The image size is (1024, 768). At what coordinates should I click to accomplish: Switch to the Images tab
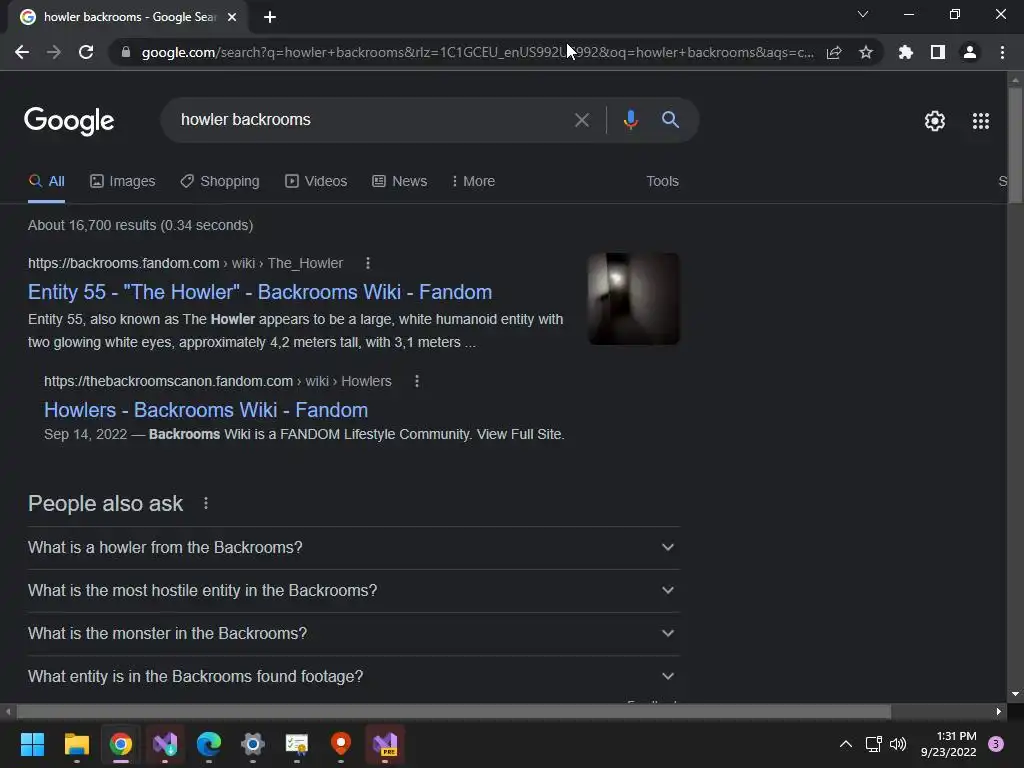pyautogui.click(x=123, y=182)
